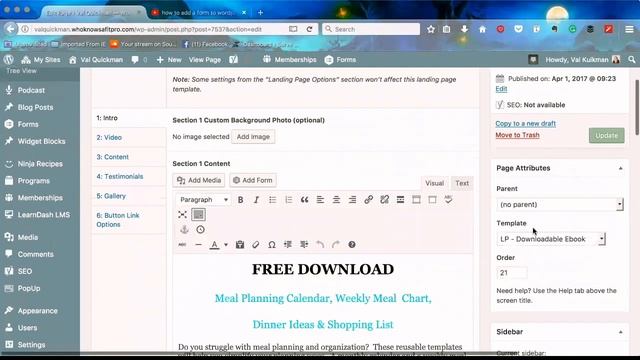Click Add Form button
640x360 pixels.
coord(253,180)
